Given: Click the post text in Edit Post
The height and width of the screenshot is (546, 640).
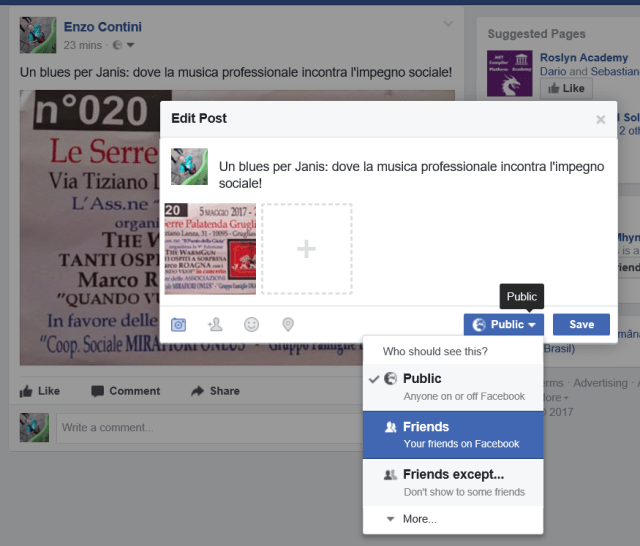Looking at the screenshot, I should 411,175.
